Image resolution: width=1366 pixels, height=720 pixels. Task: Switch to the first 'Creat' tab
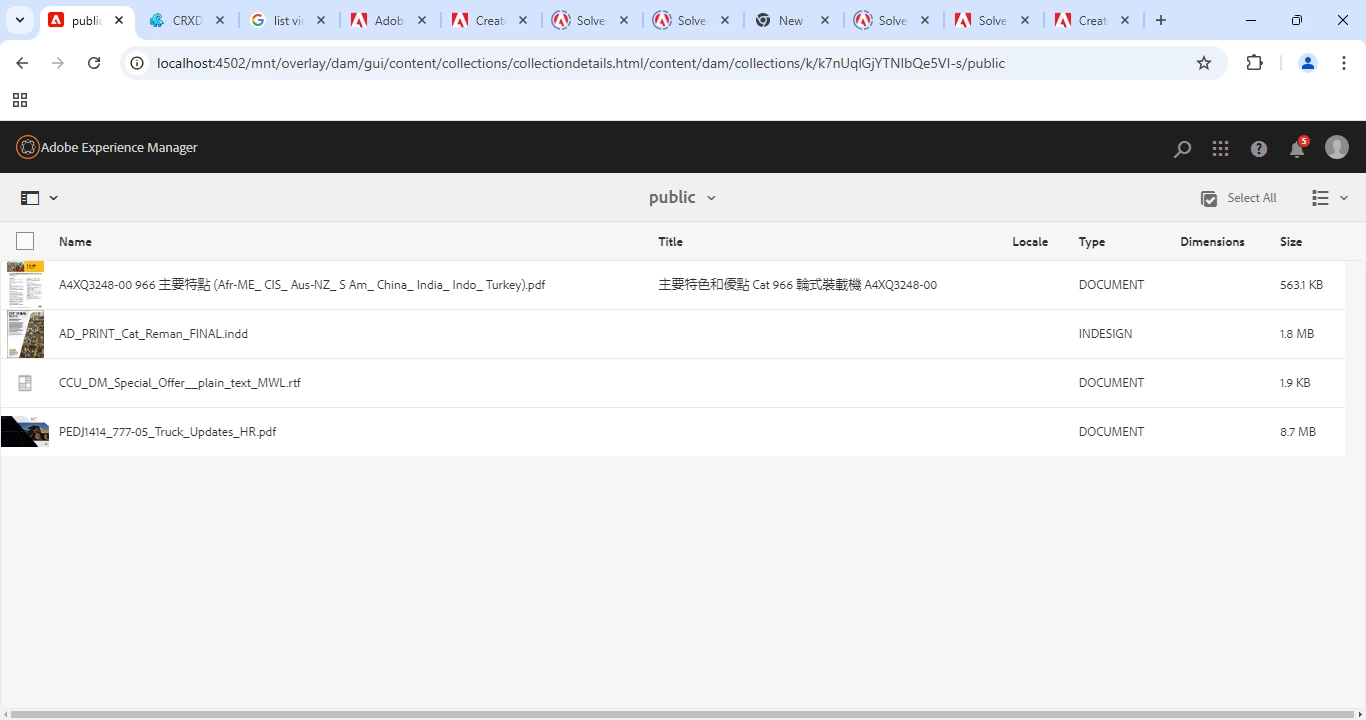(x=490, y=20)
